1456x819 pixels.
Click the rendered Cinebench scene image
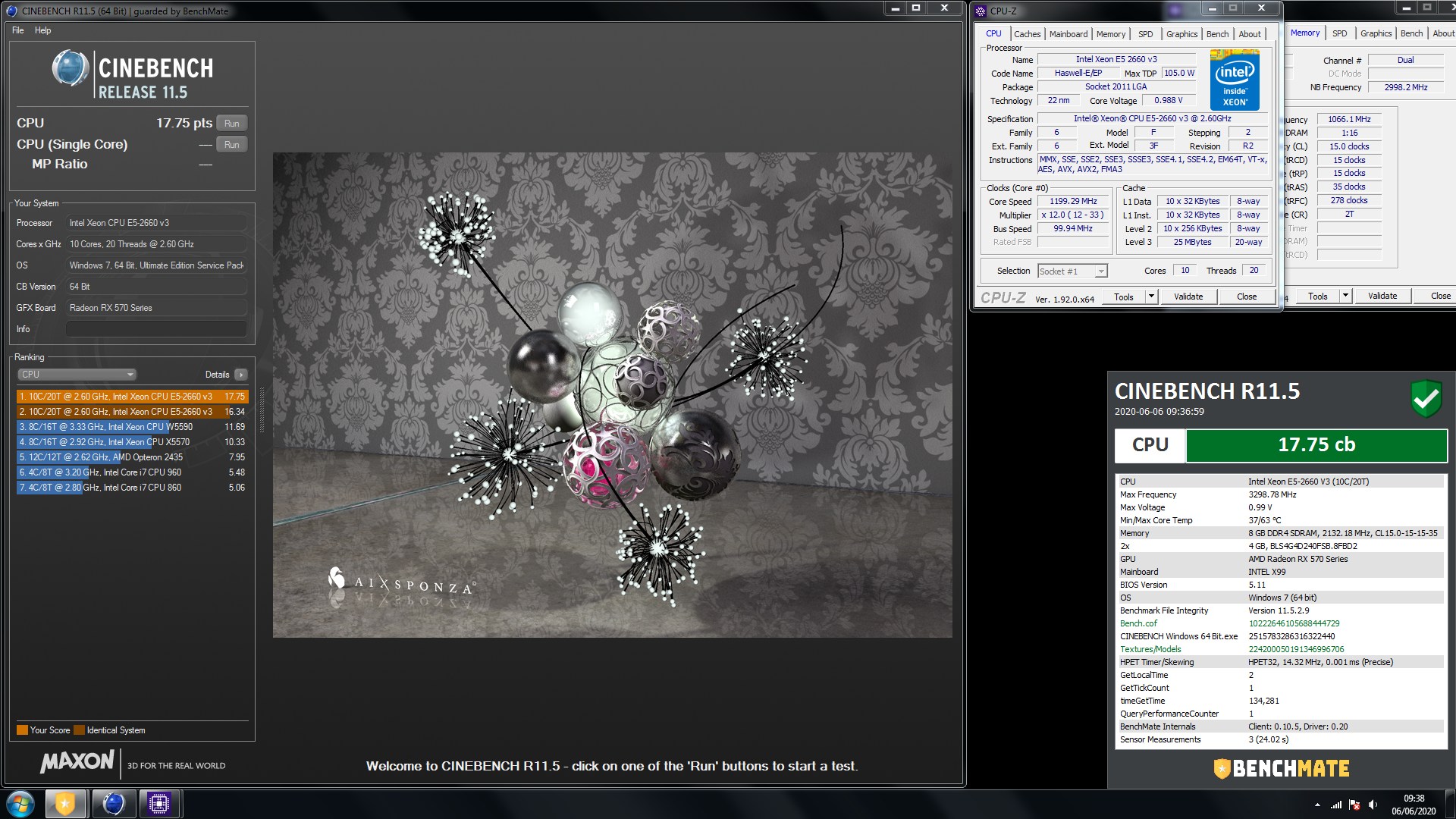coord(612,394)
